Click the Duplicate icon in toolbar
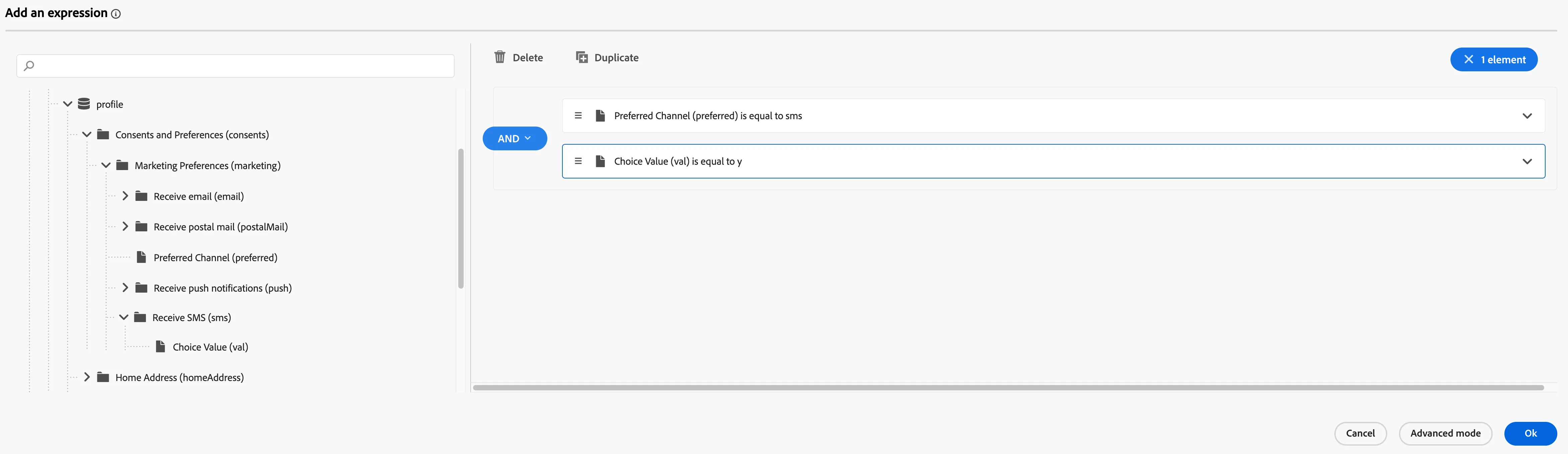Viewport: 1568px width, 454px height. click(582, 57)
